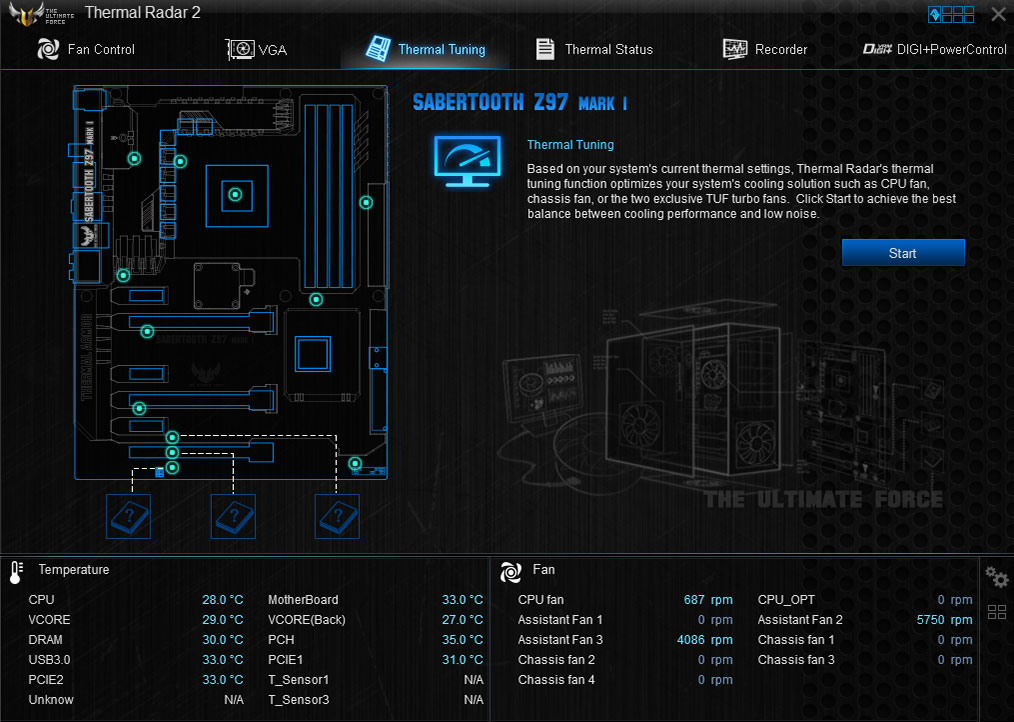Click the grid view icon below the gear

[997, 611]
